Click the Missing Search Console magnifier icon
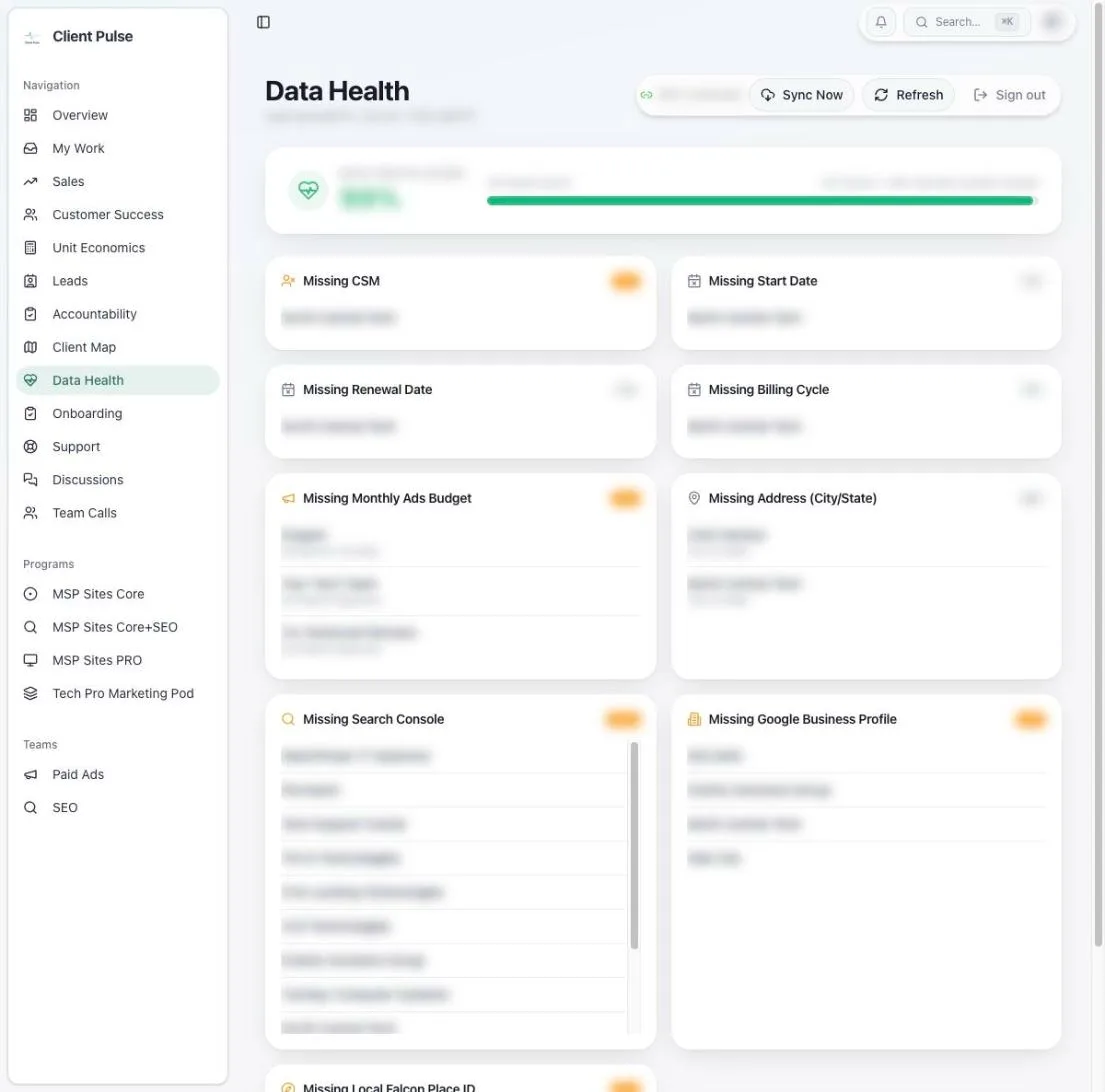 pyautogui.click(x=288, y=719)
